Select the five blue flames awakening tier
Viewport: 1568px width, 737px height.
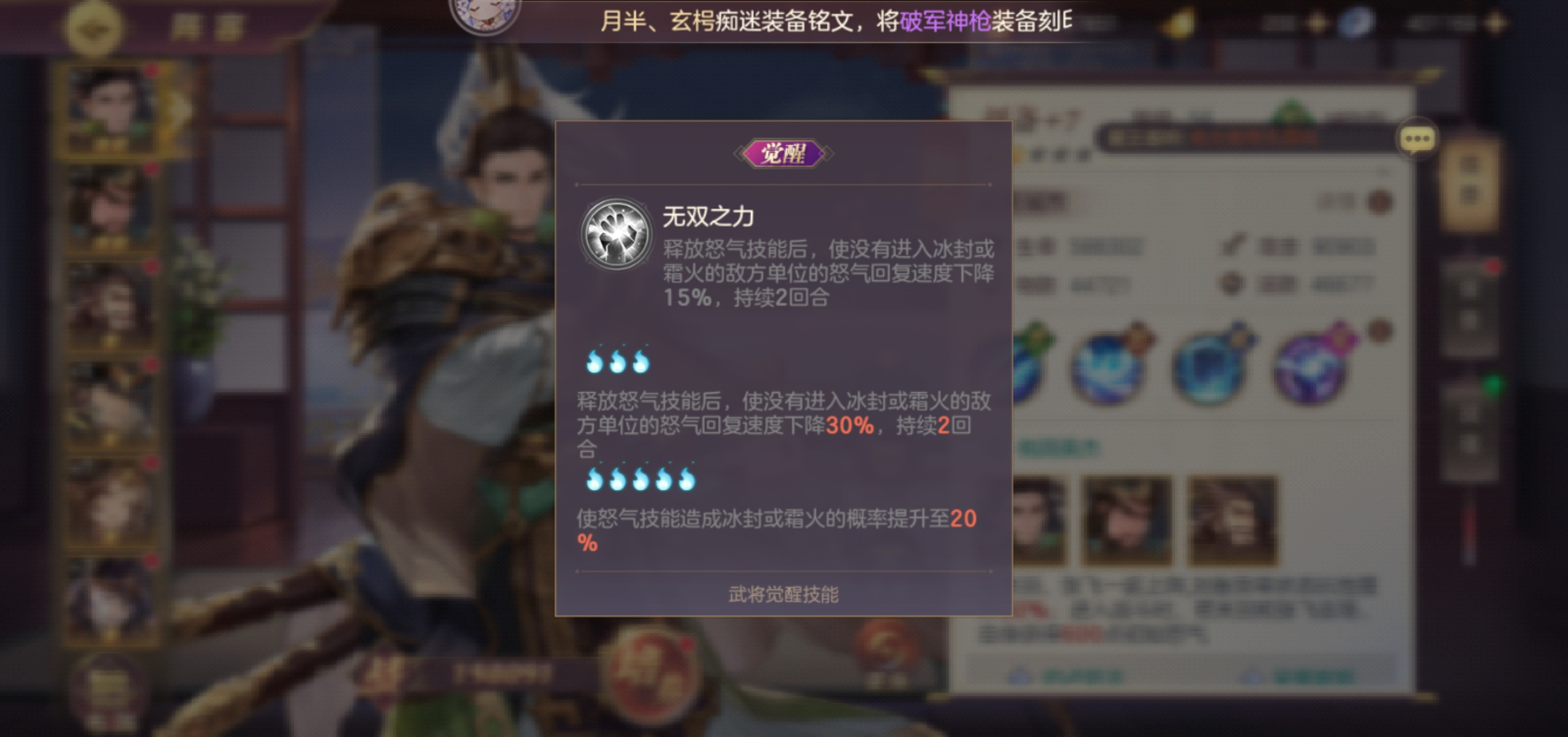pyautogui.click(x=641, y=478)
